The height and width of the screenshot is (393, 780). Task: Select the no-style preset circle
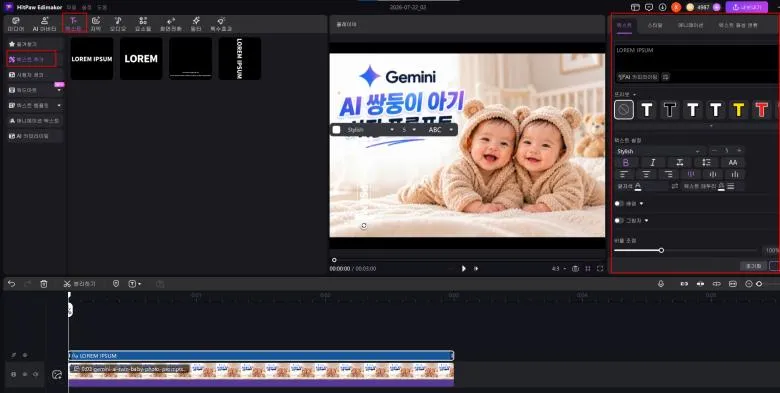624,109
